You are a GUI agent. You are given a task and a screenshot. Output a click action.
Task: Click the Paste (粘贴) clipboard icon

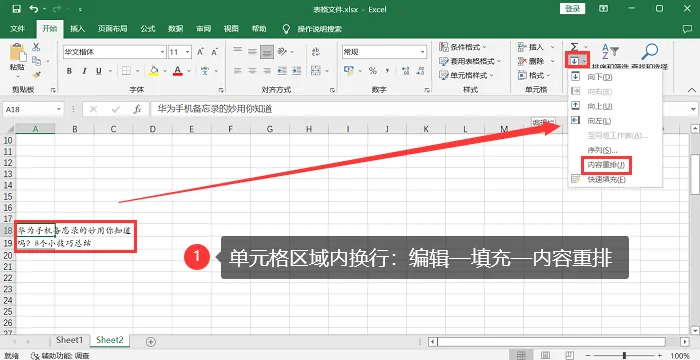pos(17,53)
